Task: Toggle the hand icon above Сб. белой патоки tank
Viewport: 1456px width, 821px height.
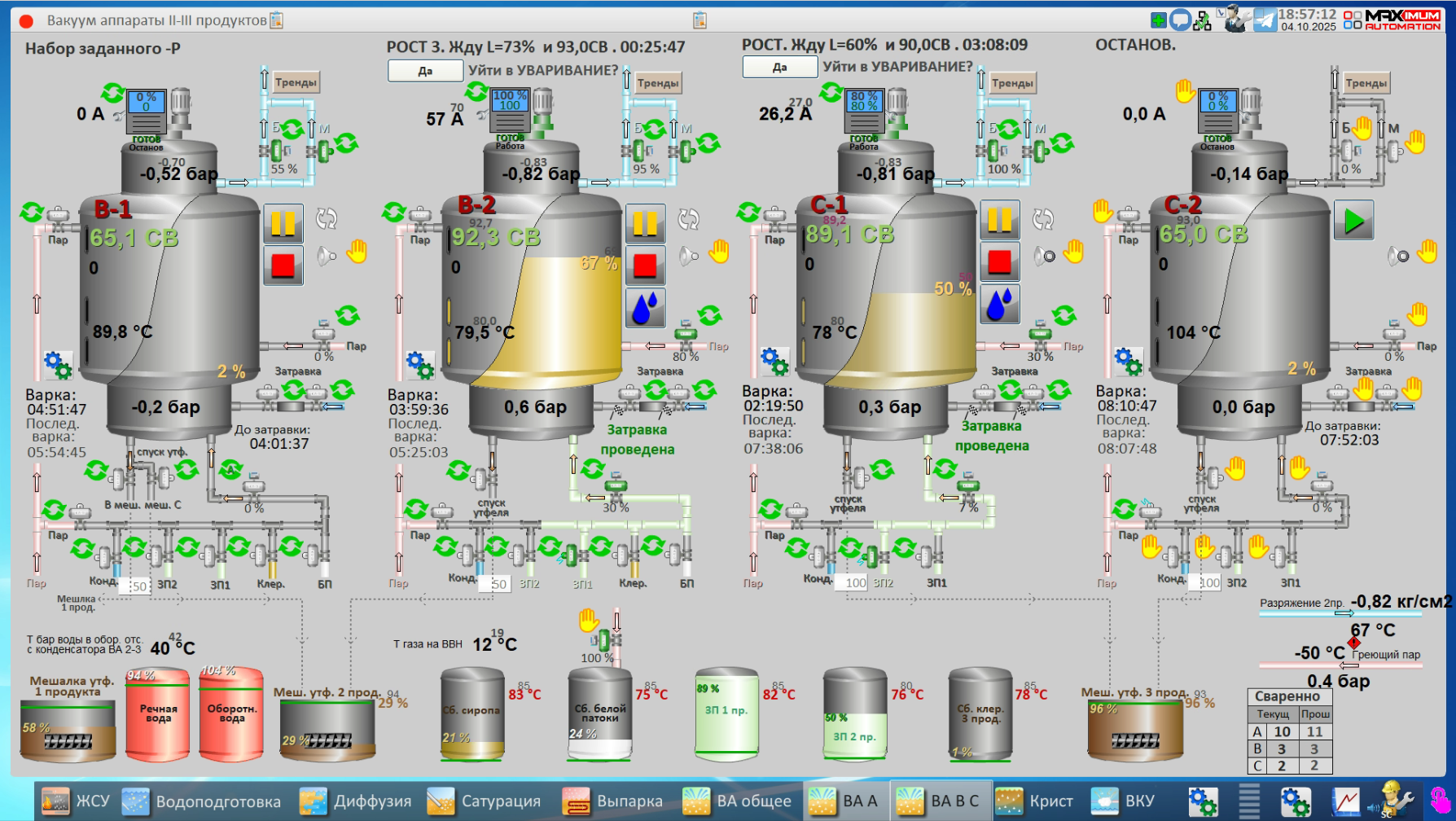Action: coord(589,621)
